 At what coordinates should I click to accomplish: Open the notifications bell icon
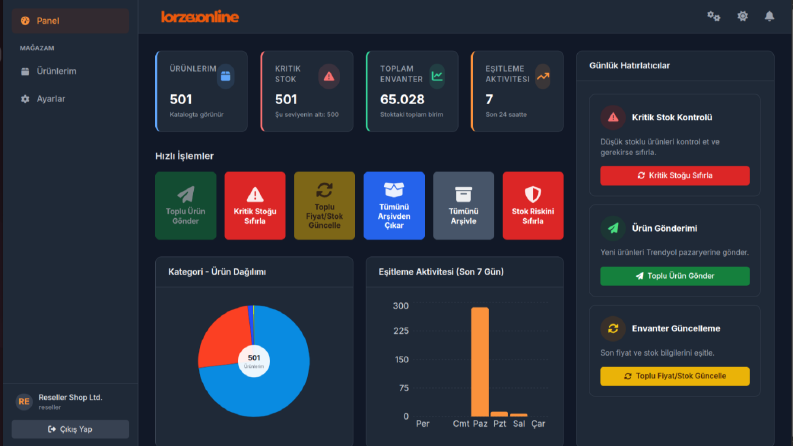769,16
